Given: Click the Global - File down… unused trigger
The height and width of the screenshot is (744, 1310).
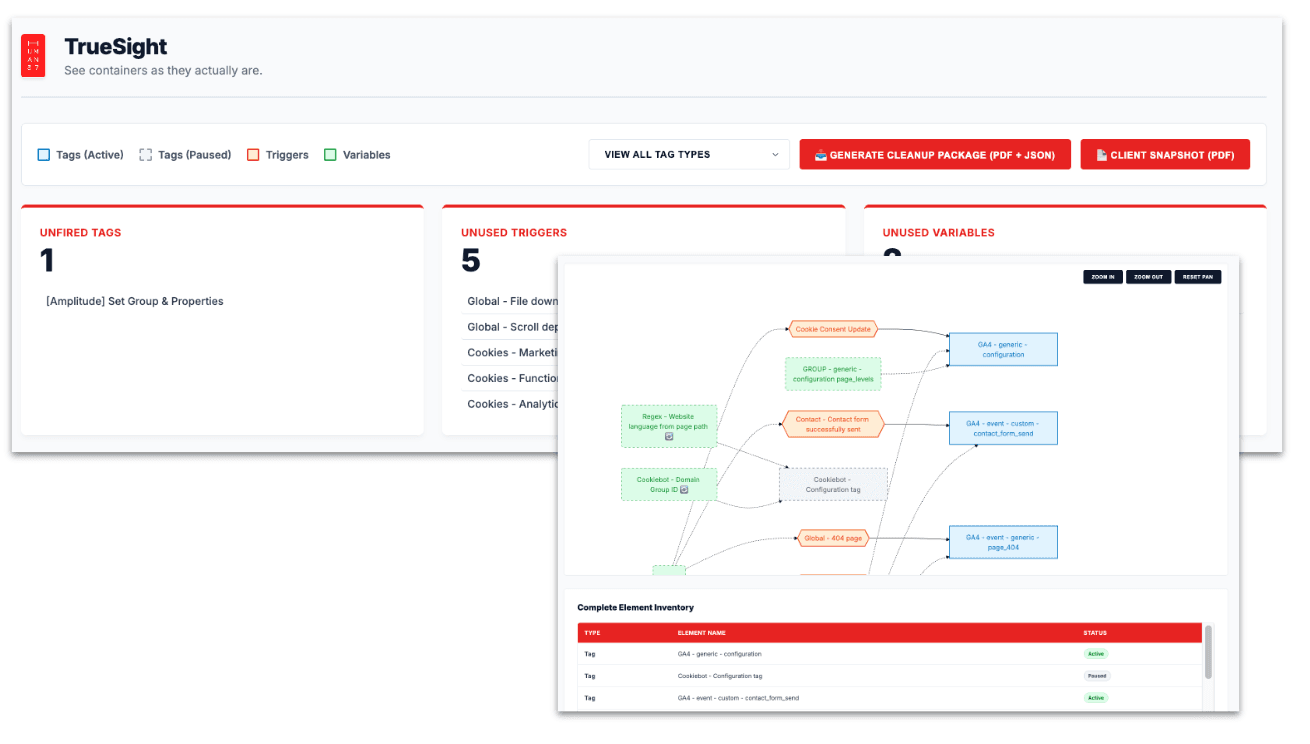Looking at the screenshot, I should pyautogui.click(x=512, y=301).
